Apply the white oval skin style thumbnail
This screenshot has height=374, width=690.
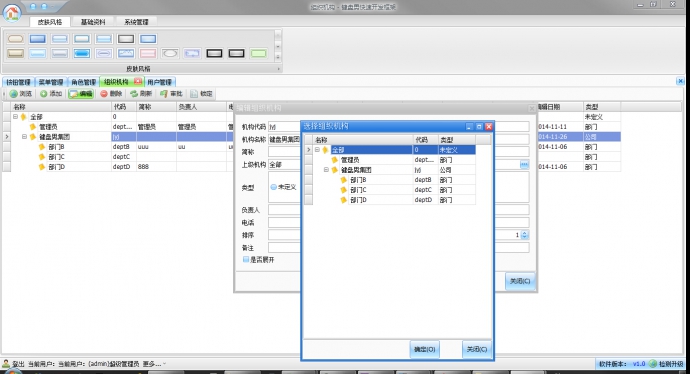(x=170, y=54)
